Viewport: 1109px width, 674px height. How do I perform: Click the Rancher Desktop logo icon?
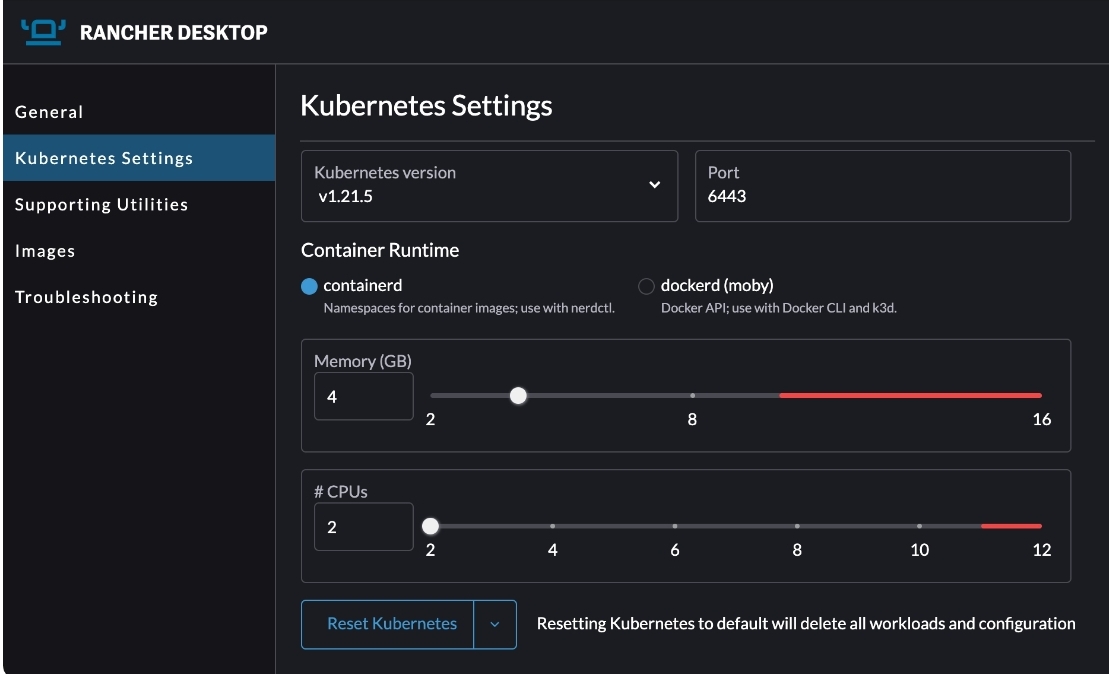click(x=42, y=31)
